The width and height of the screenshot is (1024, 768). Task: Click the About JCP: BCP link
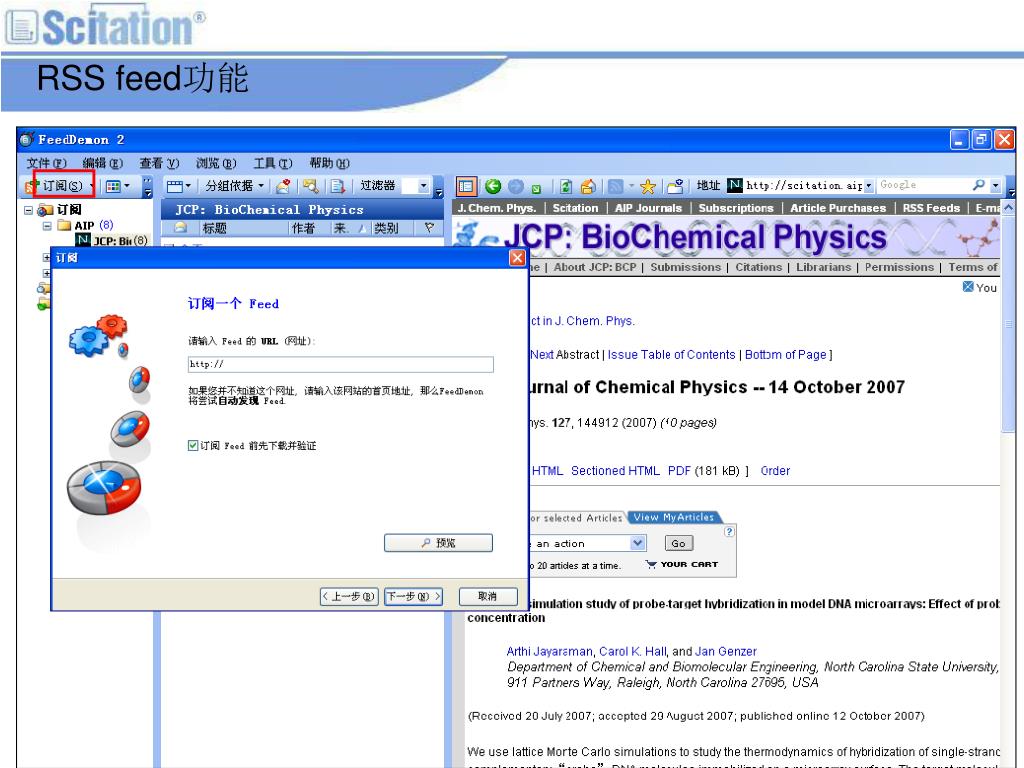coord(595,267)
